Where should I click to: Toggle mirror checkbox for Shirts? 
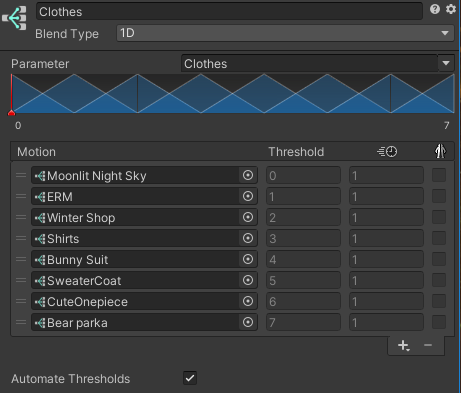(x=439, y=238)
